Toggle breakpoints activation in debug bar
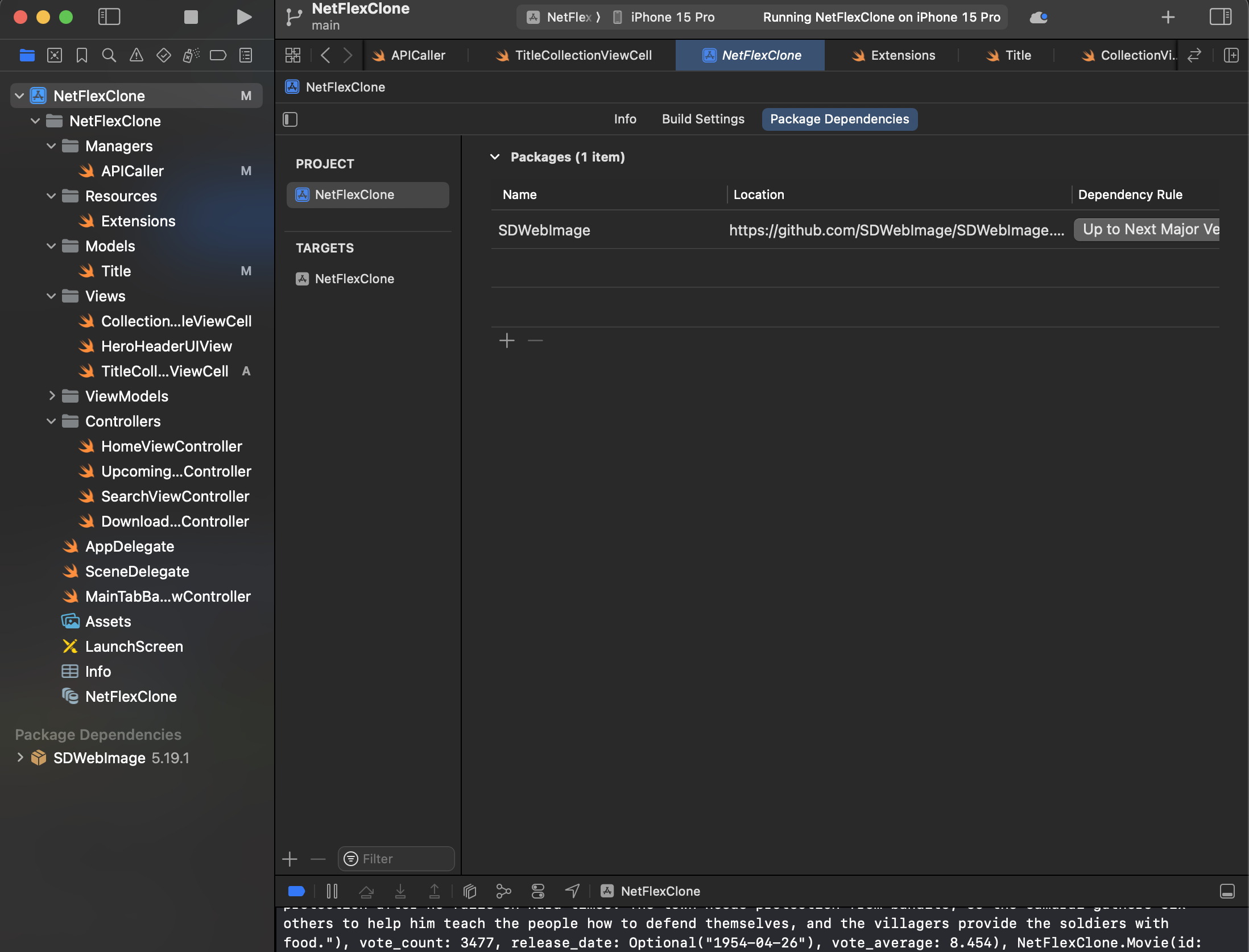 coord(297,891)
